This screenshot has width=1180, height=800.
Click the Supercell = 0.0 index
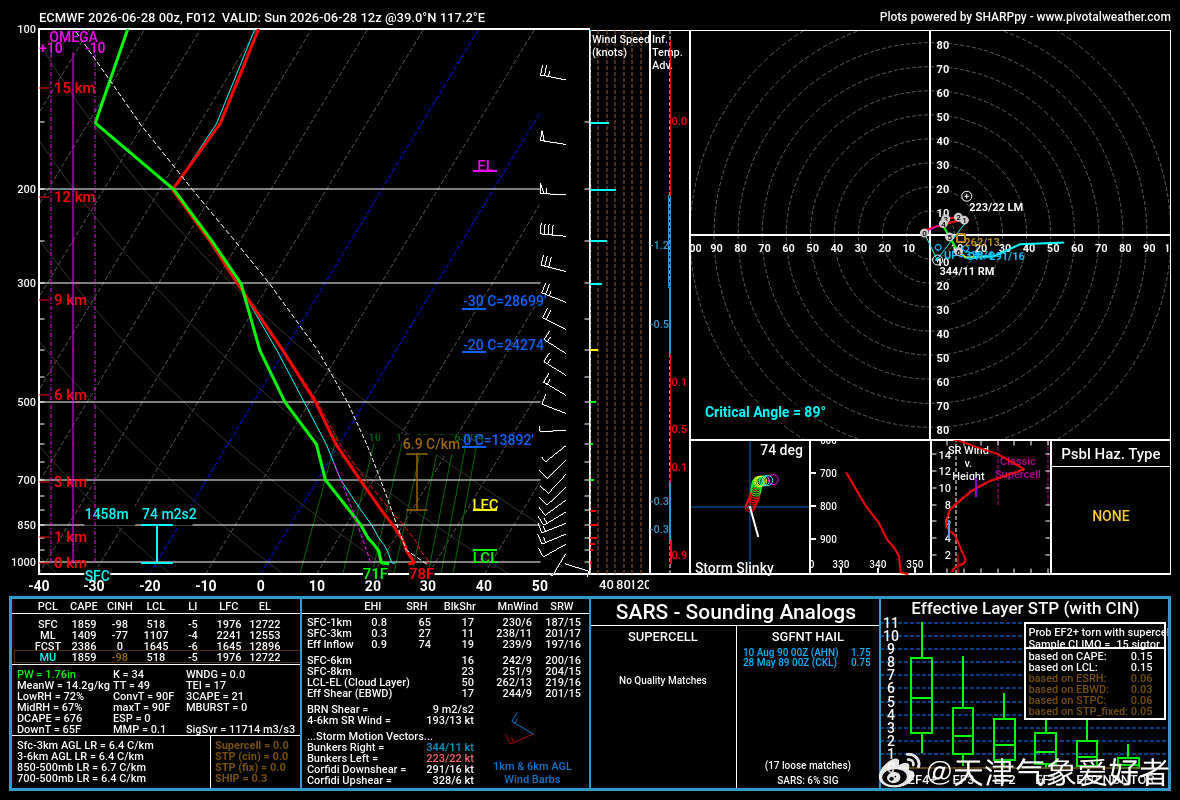pos(252,745)
